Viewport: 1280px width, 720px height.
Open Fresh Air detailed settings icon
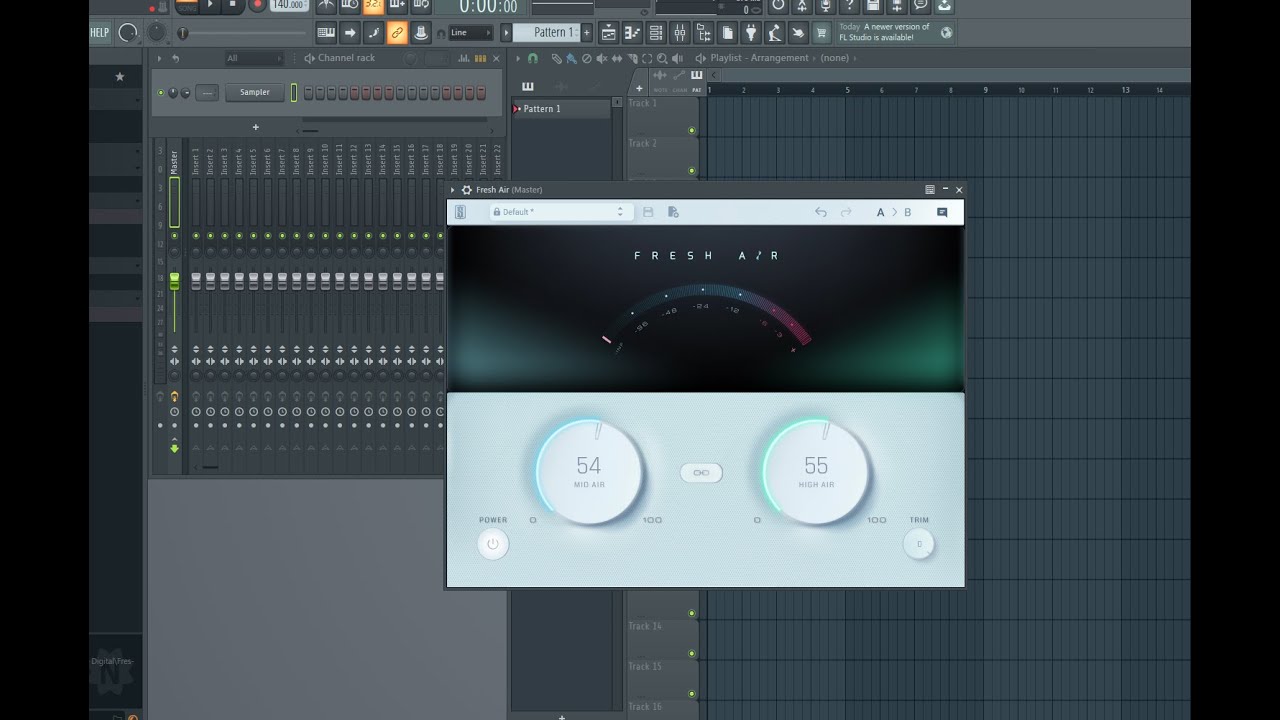click(x=930, y=189)
